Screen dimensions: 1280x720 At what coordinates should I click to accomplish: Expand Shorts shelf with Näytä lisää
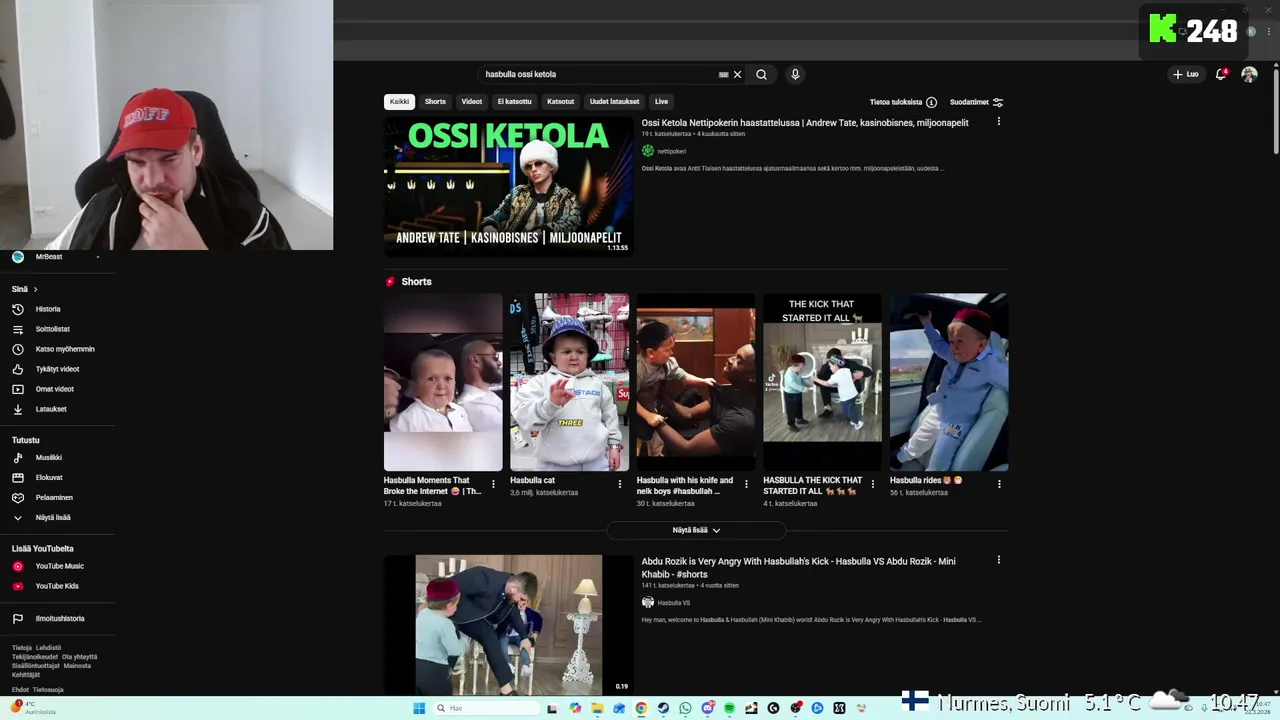(x=696, y=530)
